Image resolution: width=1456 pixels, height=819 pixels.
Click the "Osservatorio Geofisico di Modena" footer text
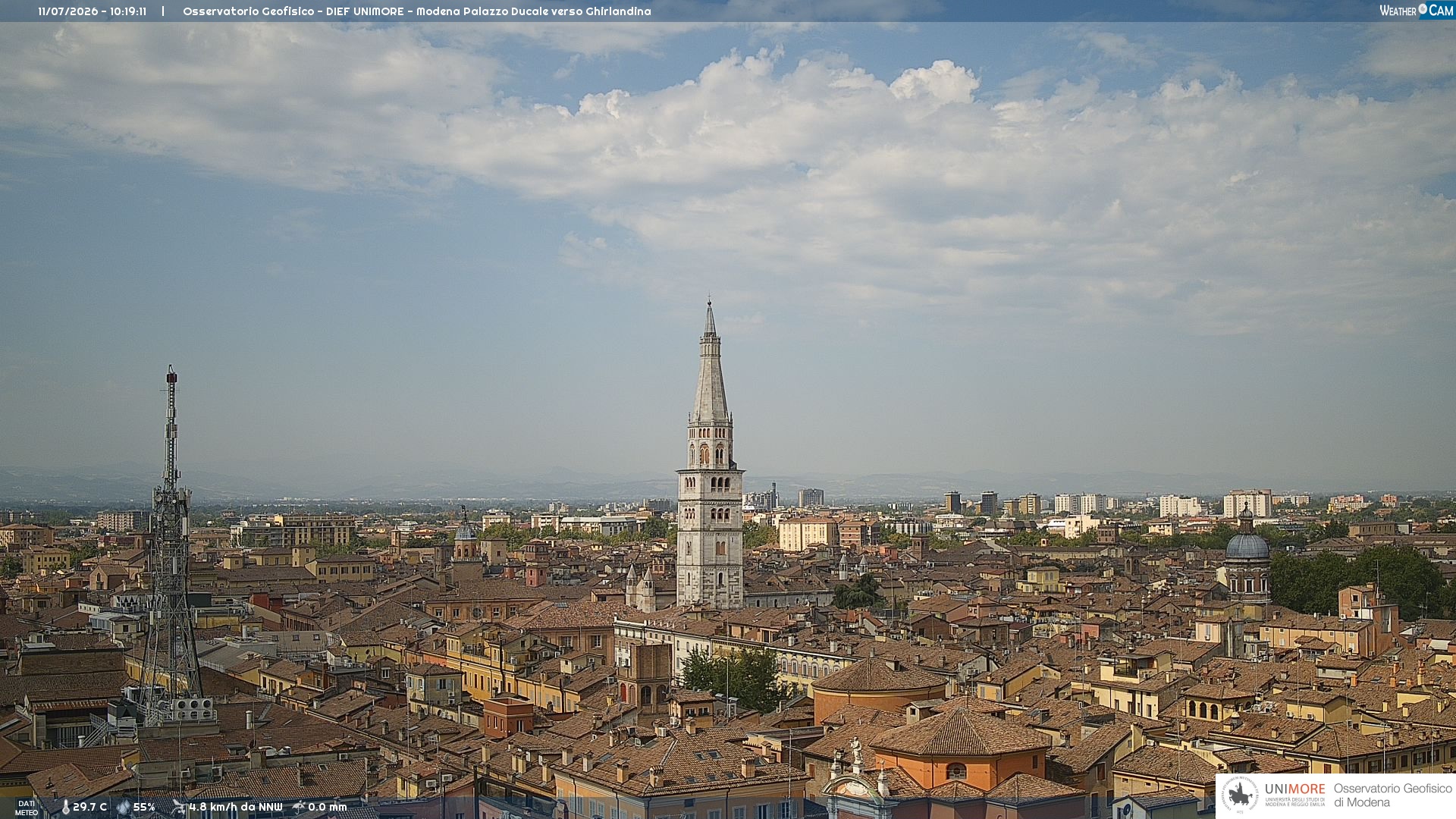tap(1392, 795)
